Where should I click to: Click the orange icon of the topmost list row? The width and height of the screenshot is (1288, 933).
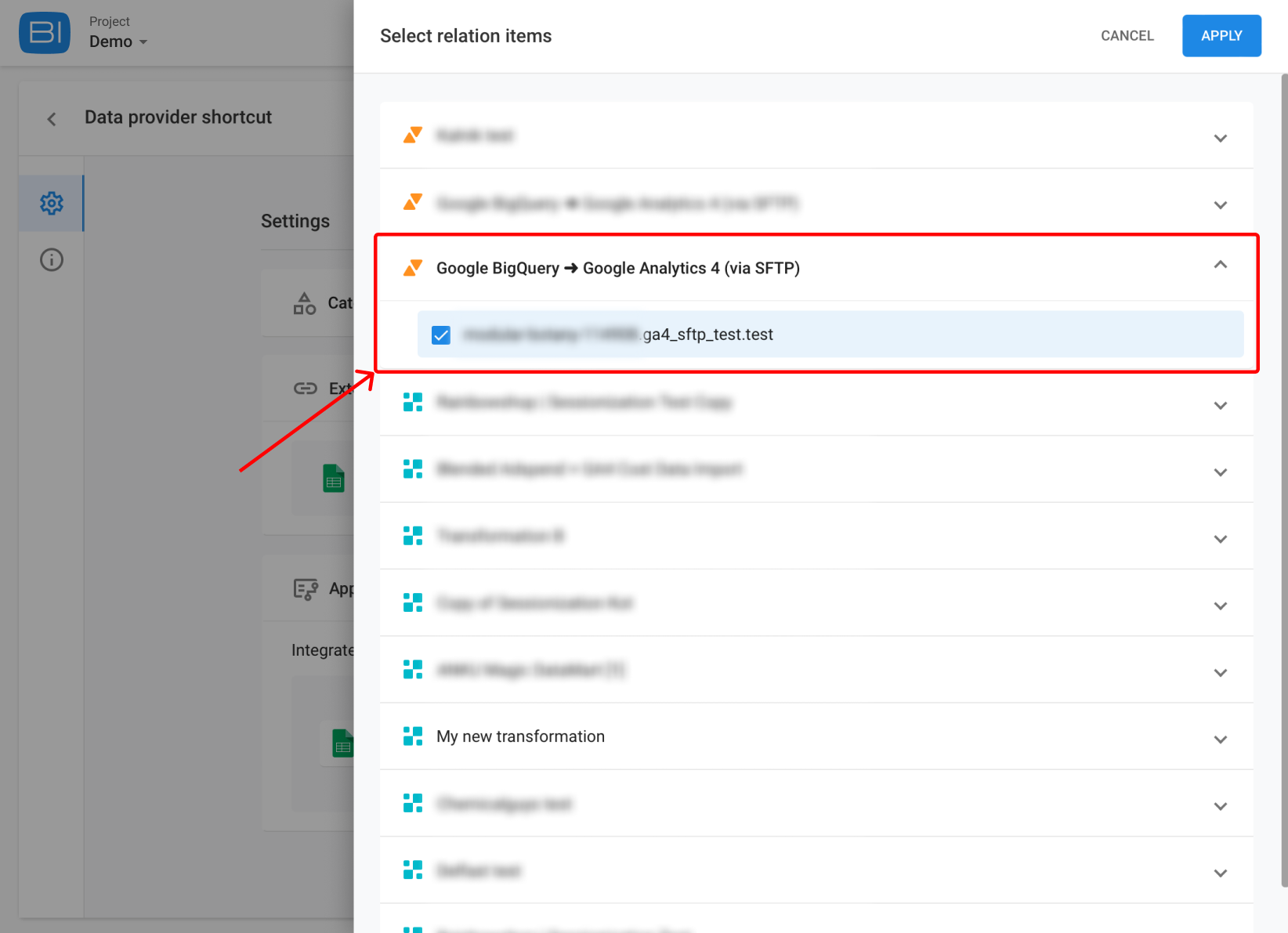pos(413,135)
